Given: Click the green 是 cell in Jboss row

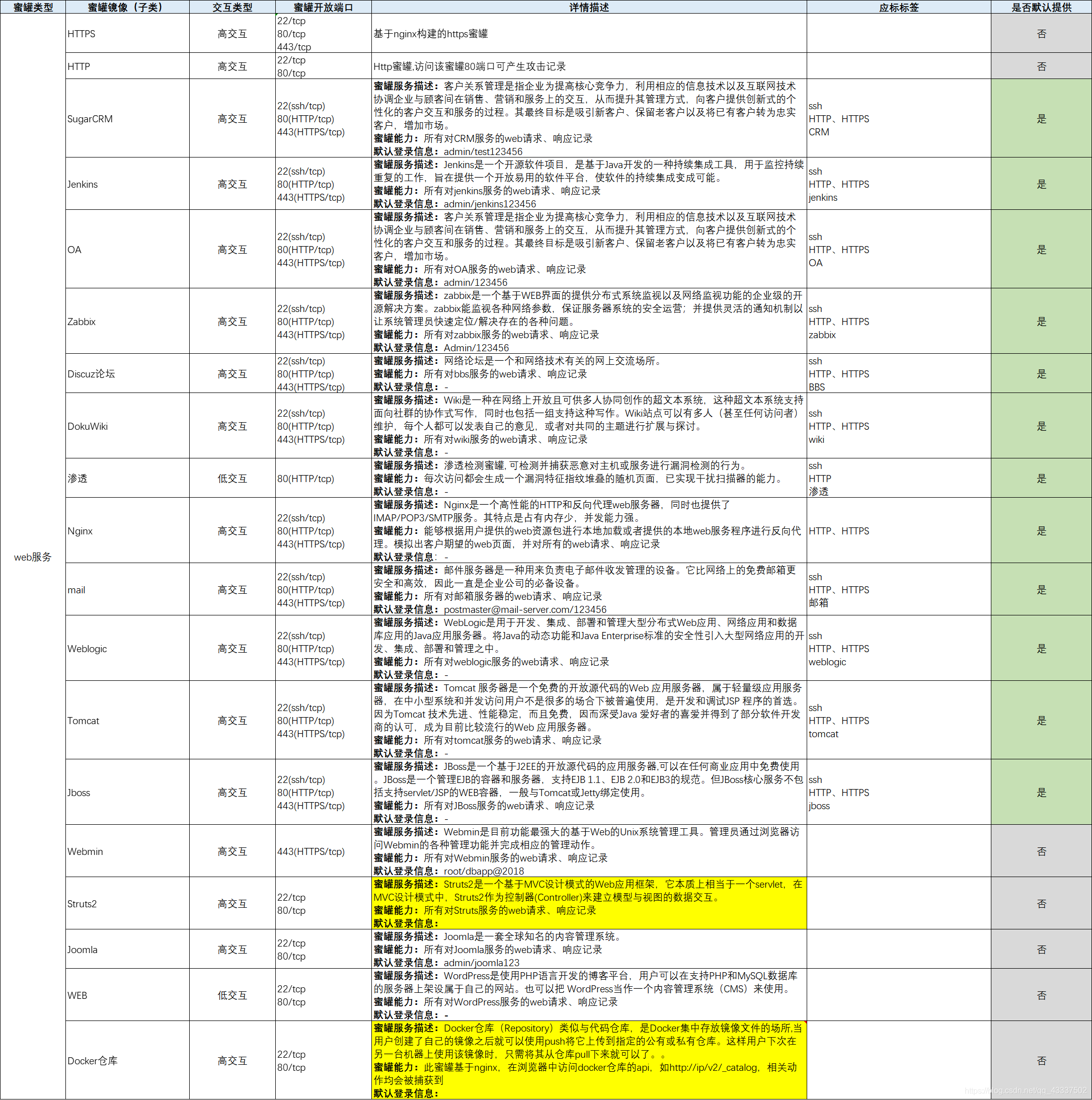Looking at the screenshot, I should click(x=1041, y=792).
